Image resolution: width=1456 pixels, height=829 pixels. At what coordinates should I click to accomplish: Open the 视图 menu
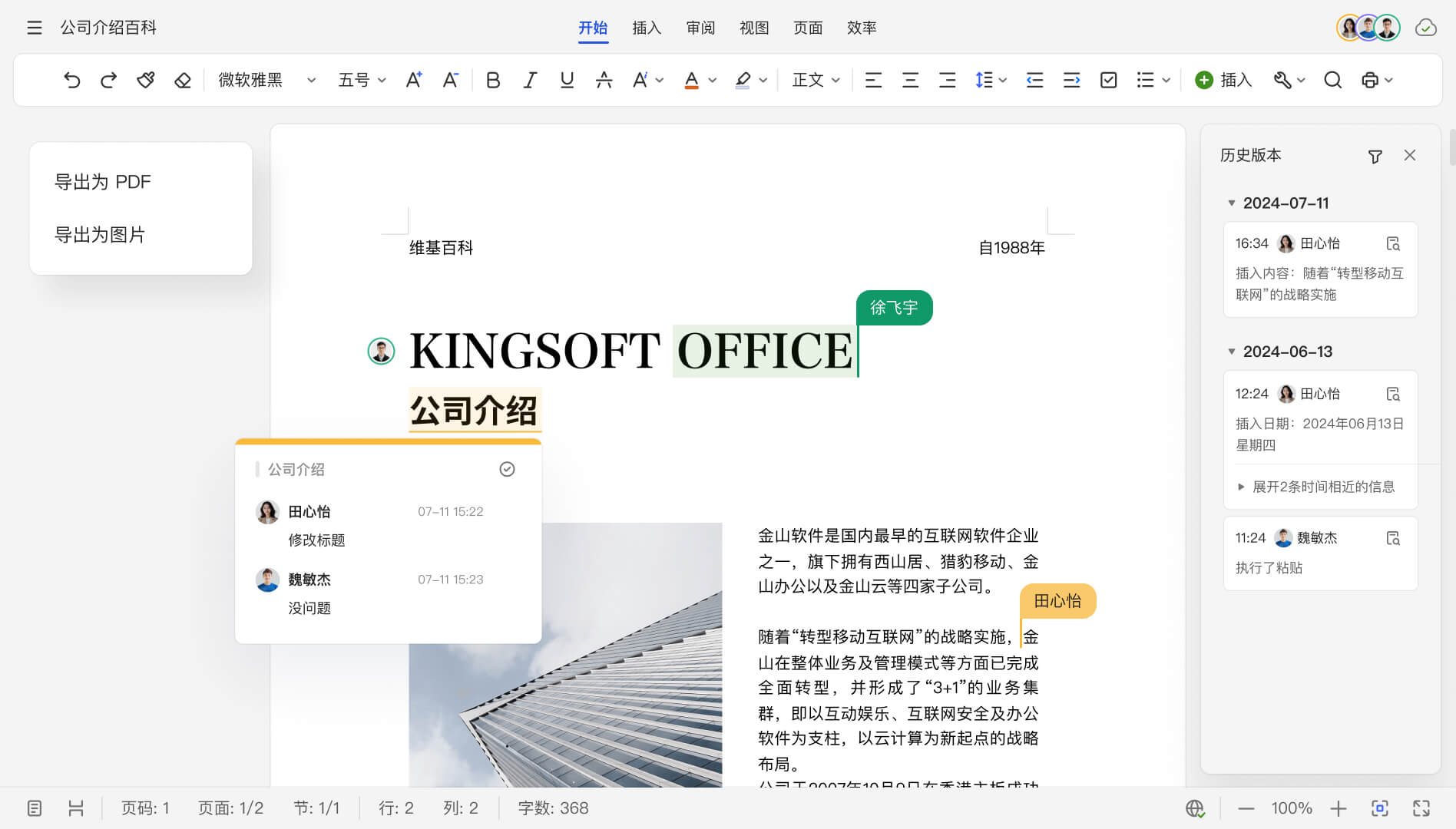753,28
